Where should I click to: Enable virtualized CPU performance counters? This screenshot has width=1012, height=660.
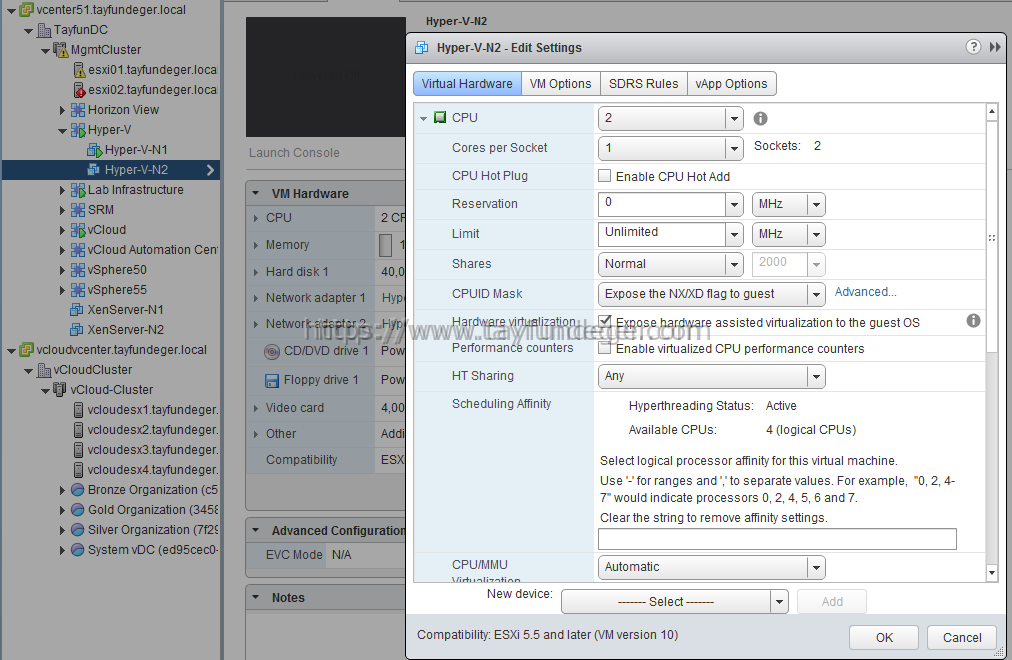coord(605,348)
